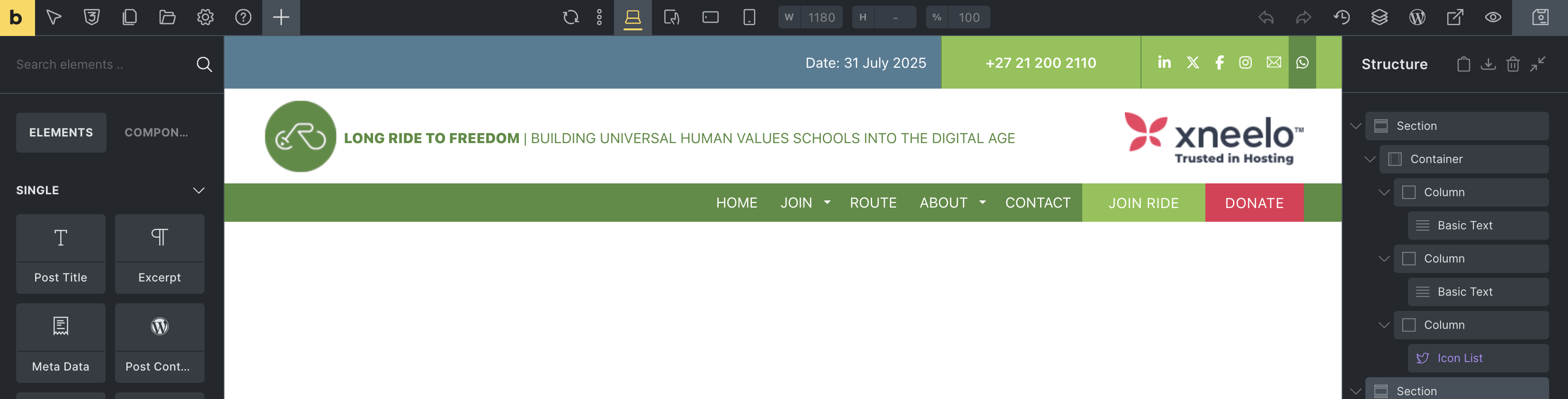This screenshot has height=399, width=1568.
Task: Open the three-dot breakpoint options menu
Action: click(x=599, y=18)
